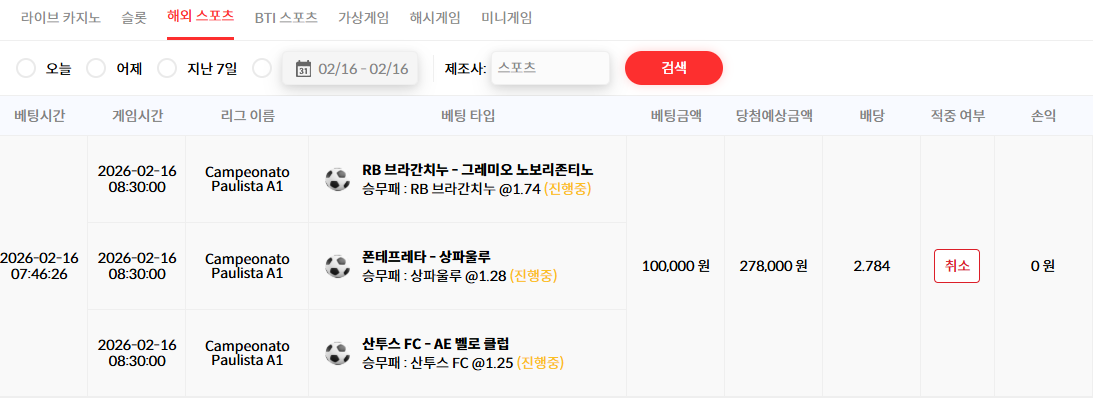Cancel the bet with 취소 button
This screenshot has width=1093, height=398.
pyautogui.click(x=957, y=266)
